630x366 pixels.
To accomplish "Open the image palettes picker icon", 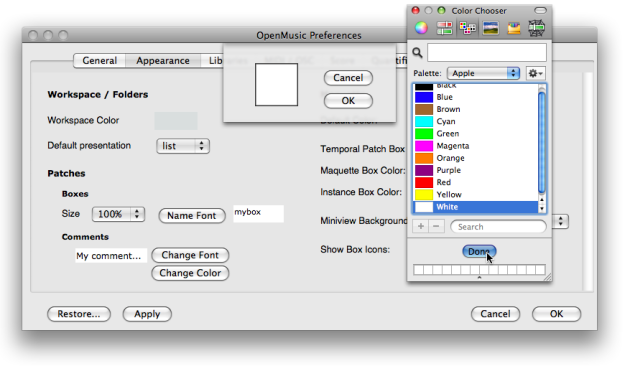I will pyautogui.click(x=491, y=28).
